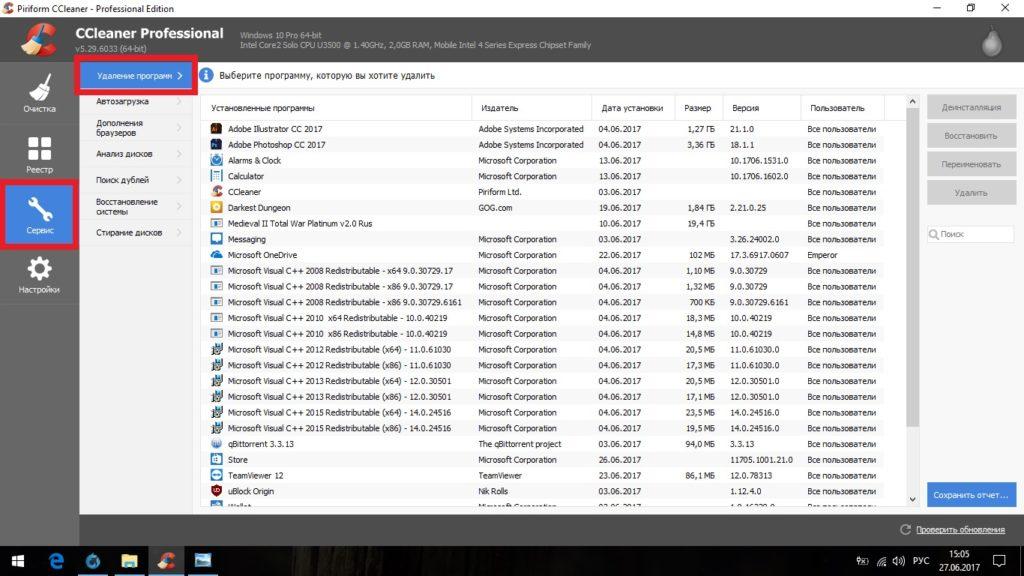
Task: Select Adobe Photoshop CC 2017 icon
Action: click(x=216, y=144)
